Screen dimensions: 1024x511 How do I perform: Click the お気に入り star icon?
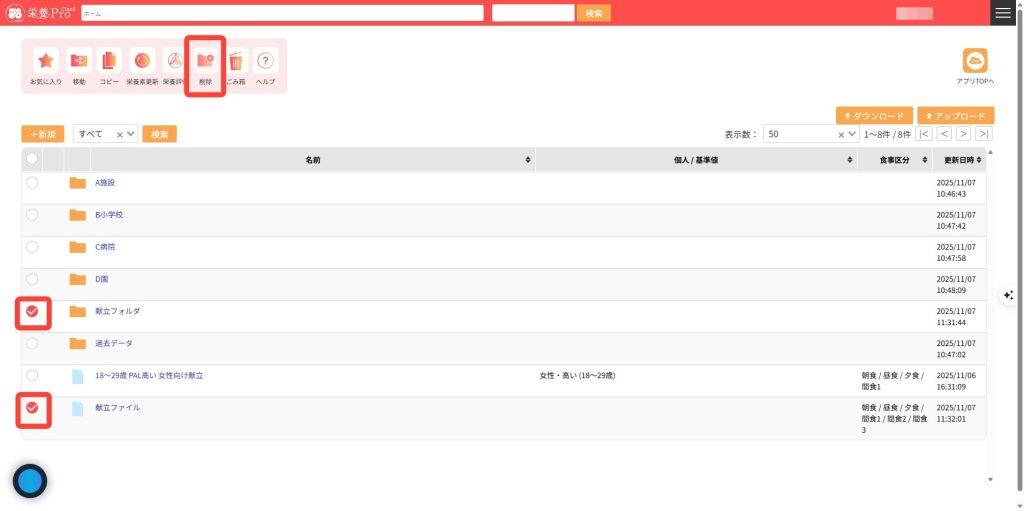[45, 61]
